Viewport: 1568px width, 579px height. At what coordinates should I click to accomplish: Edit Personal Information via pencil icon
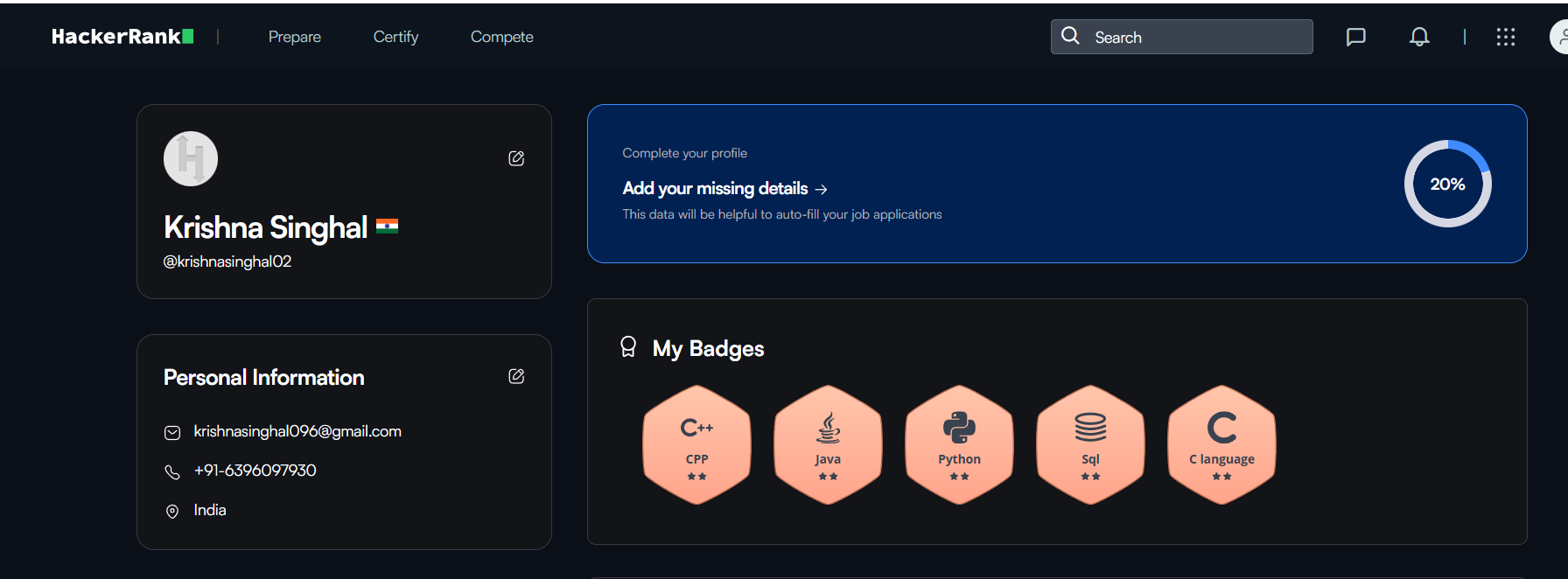coord(516,376)
